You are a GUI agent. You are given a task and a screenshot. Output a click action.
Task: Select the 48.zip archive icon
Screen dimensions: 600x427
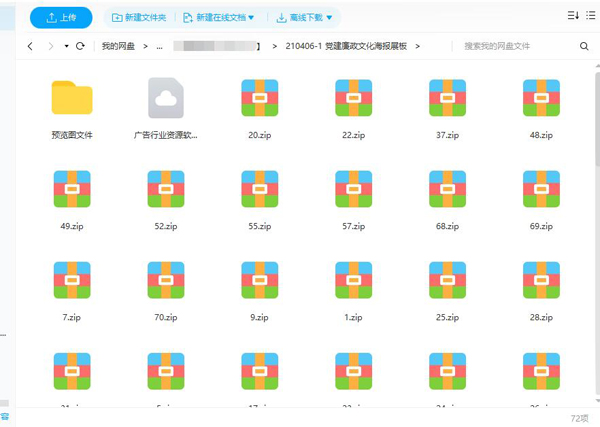[541, 98]
